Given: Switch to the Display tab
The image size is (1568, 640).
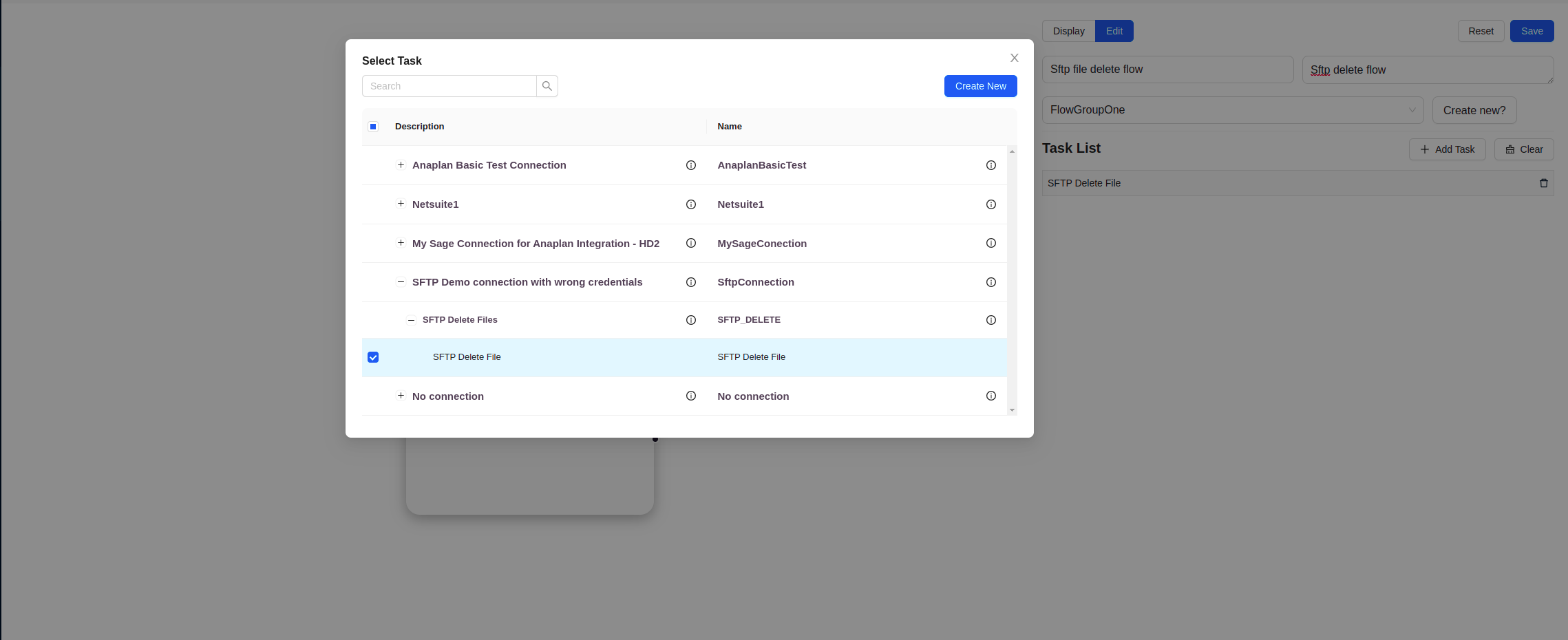Looking at the screenshot, I should click(x=1068, y=31).
